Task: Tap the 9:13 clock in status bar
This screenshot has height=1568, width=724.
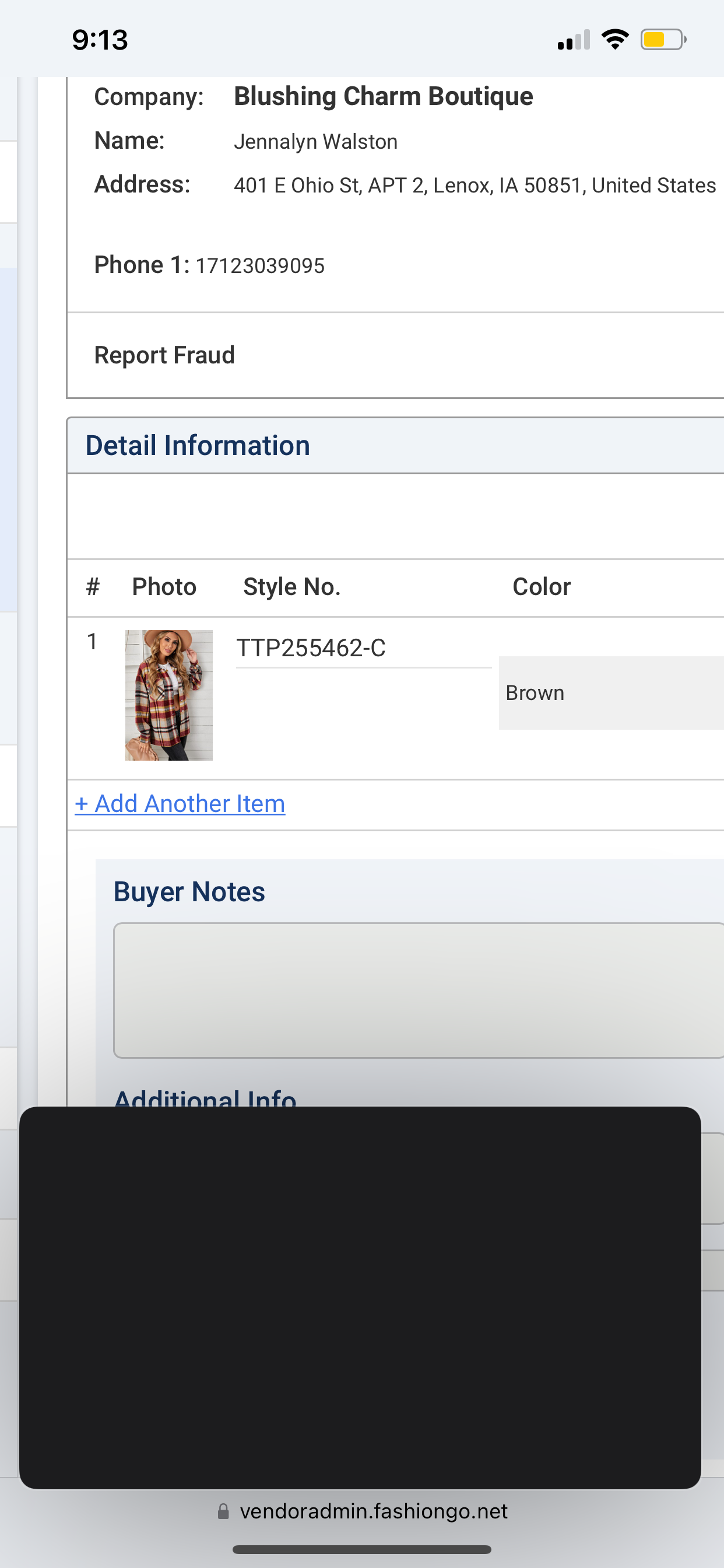Action: click(100, 40)
